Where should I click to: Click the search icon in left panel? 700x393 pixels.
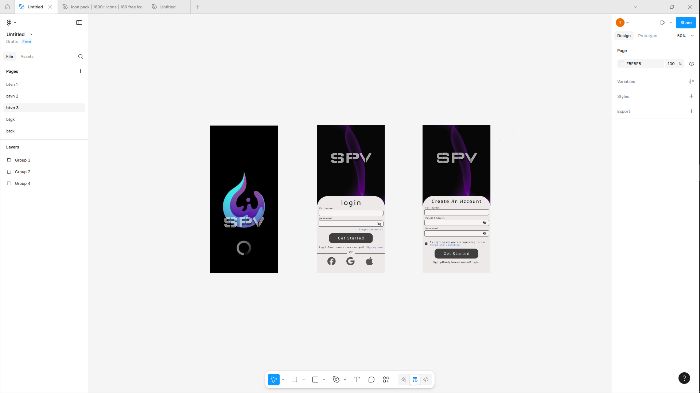point(80,57)
